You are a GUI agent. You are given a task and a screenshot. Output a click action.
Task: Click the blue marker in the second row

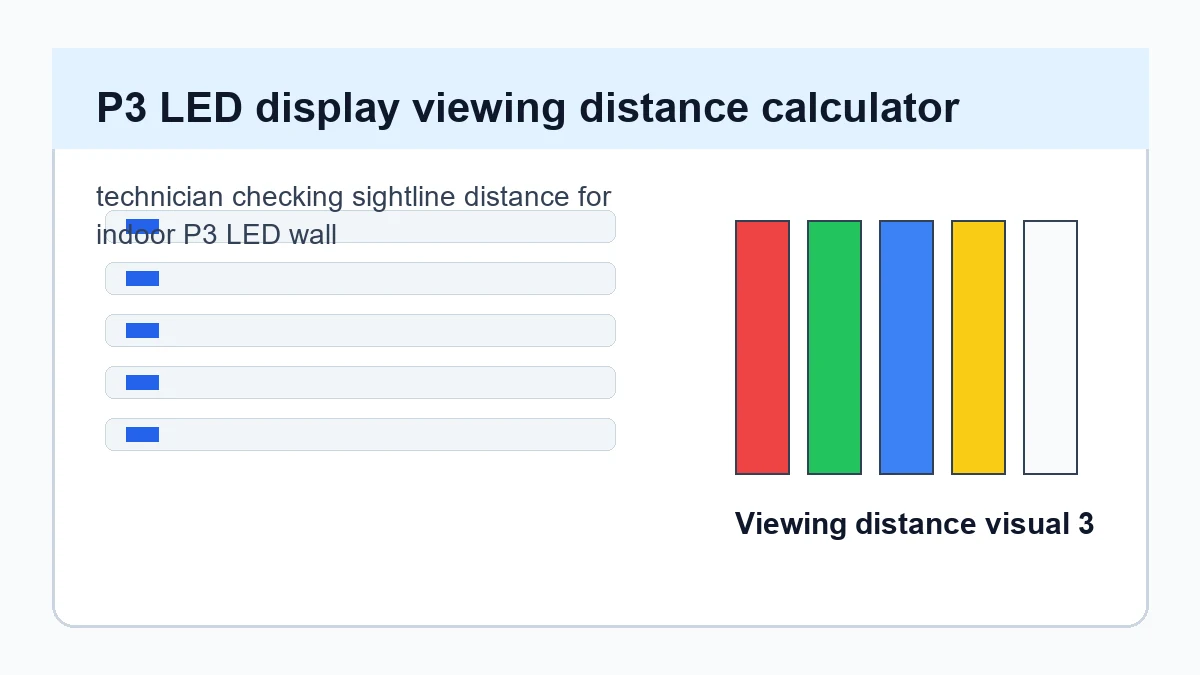(142, 278)
